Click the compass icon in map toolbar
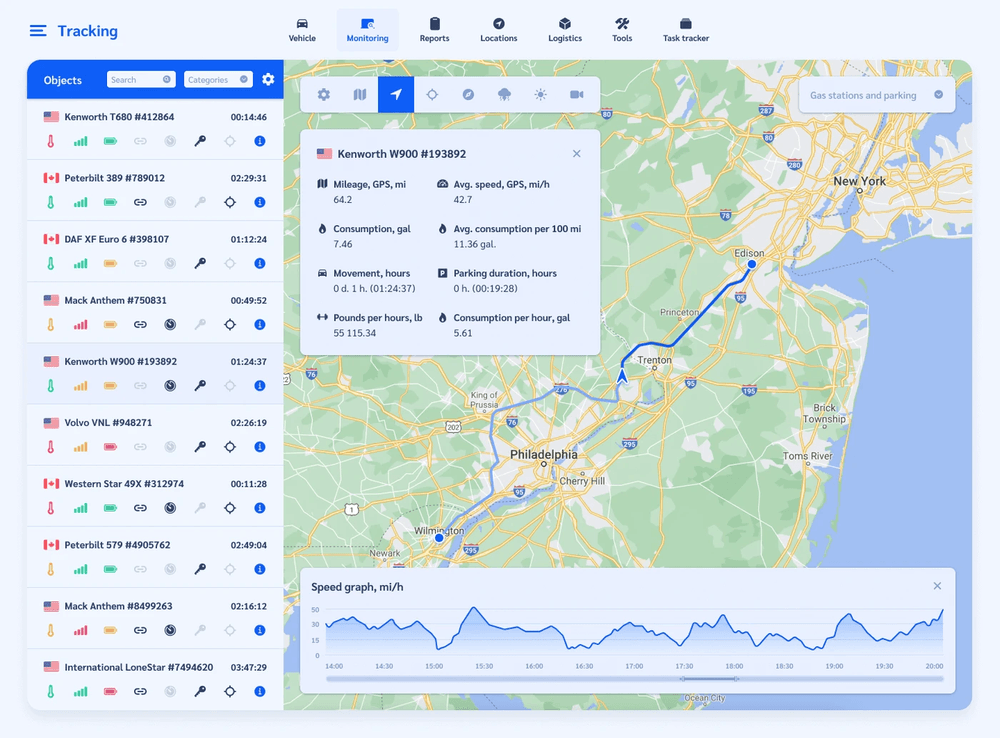Image resolution: width=1000 pixels, height=738 pixels. [x=468, y=95]
